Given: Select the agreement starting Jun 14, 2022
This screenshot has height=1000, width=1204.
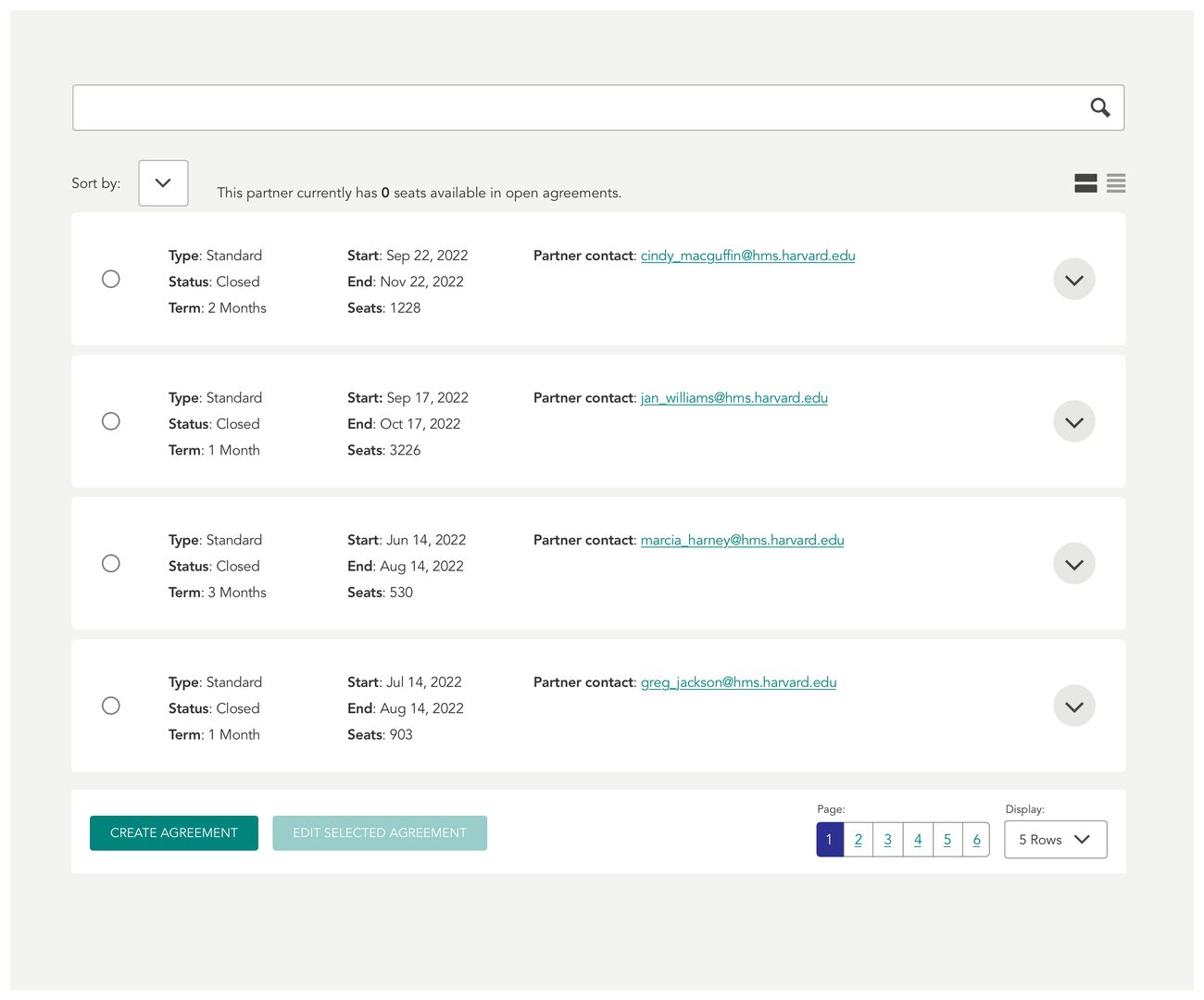Looking at the screenshot, I should tap(111, 563).
